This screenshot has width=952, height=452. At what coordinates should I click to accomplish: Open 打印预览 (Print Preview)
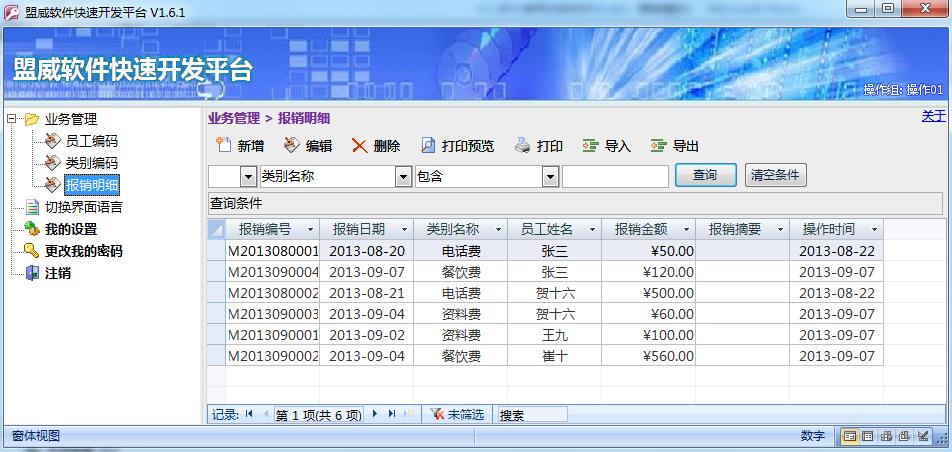(x=457, y=146)
